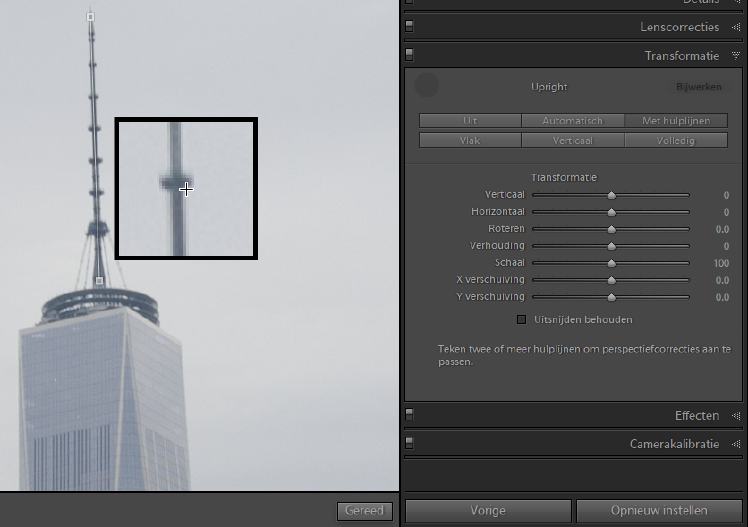The height and width of the screenshot is (527, 748).
Task: Expand the Lenscorrecties panel triangle
Action: [x=736, y=27]
